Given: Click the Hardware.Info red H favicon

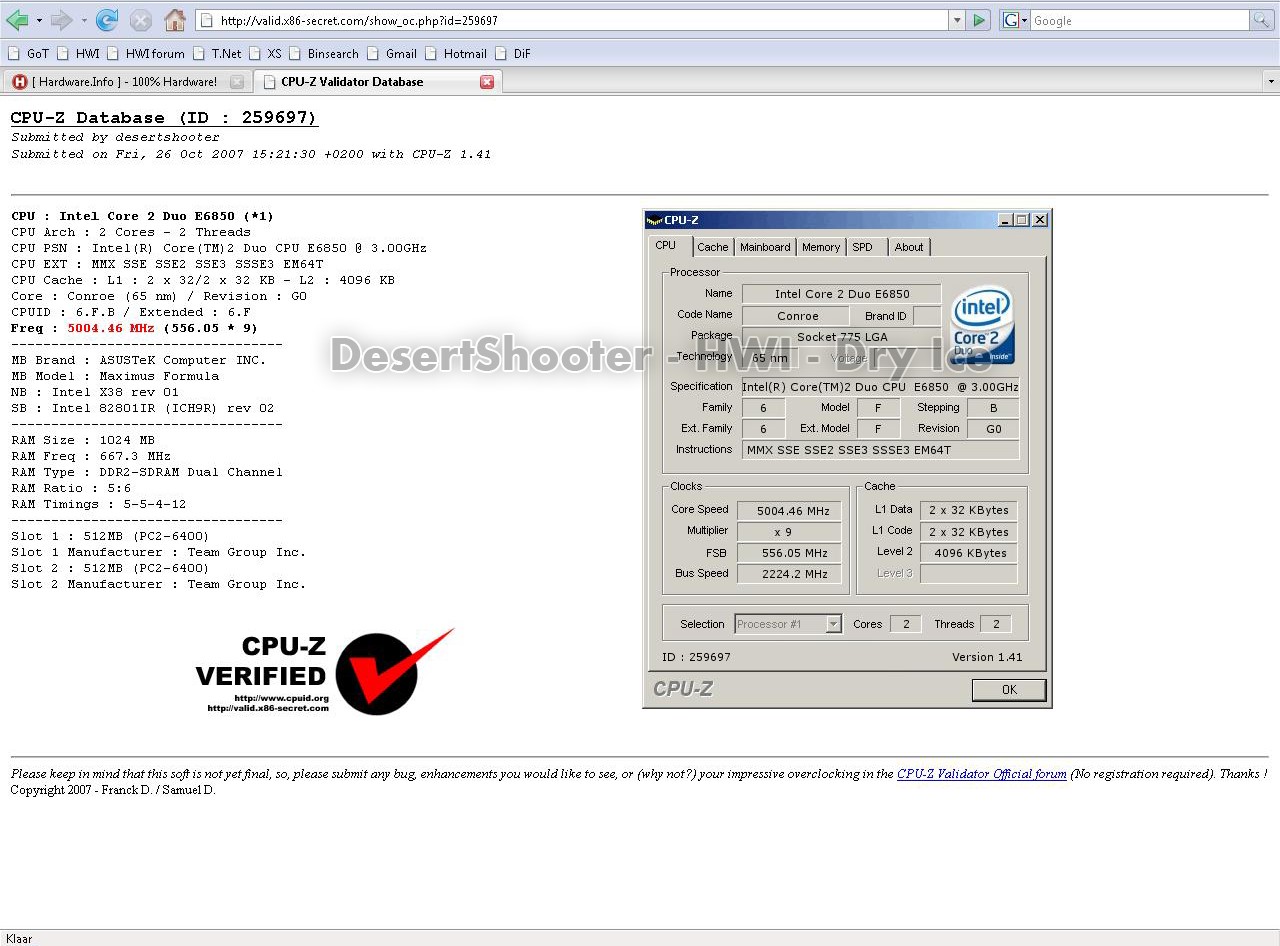Looking at the screenshot, I should (x=20, y=82).
